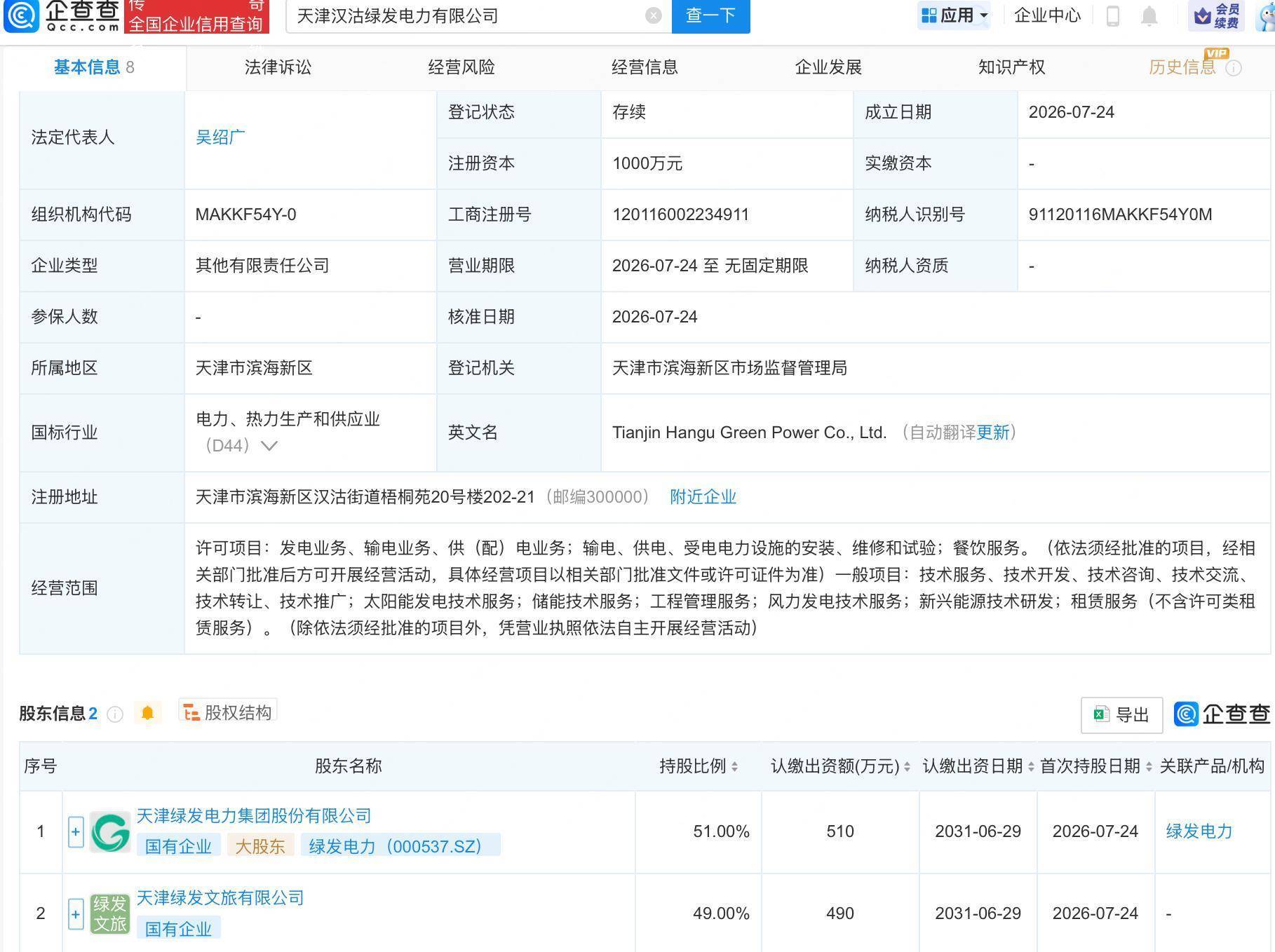
Task: Click the shareholder alert bell icon
Action: point(147,713)
